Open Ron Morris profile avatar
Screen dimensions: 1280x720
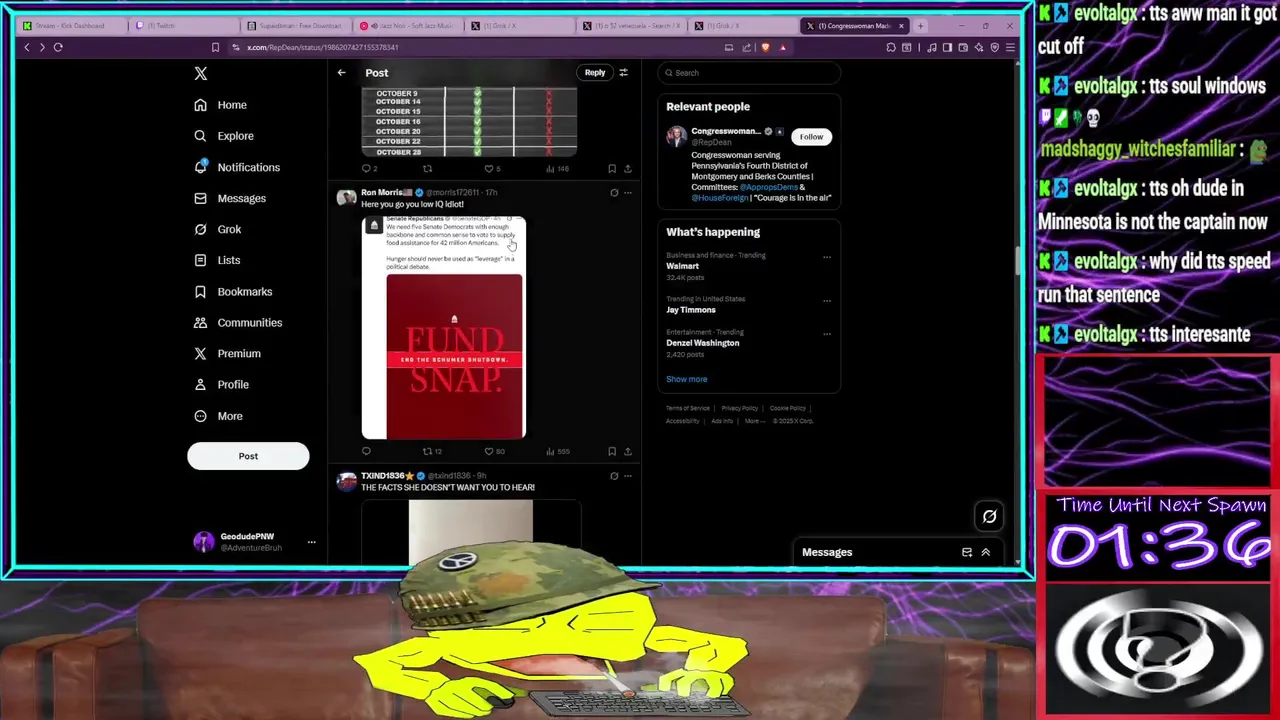[346, 197]
